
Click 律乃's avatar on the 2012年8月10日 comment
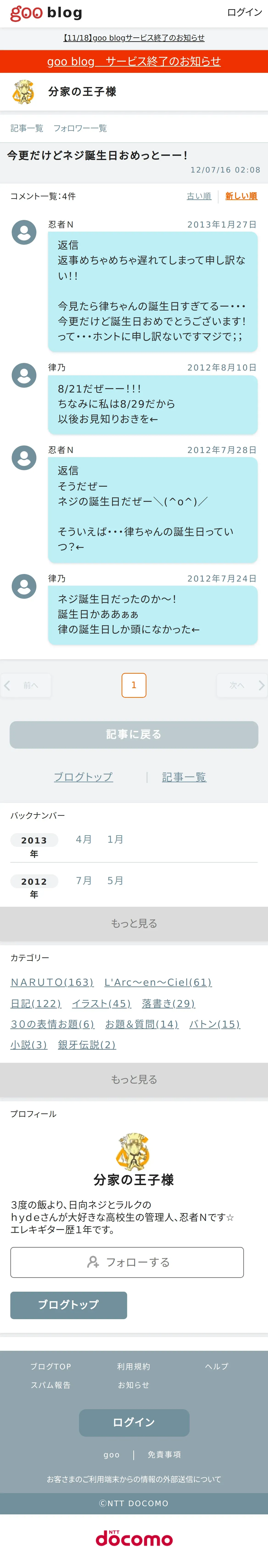(24, 375)
